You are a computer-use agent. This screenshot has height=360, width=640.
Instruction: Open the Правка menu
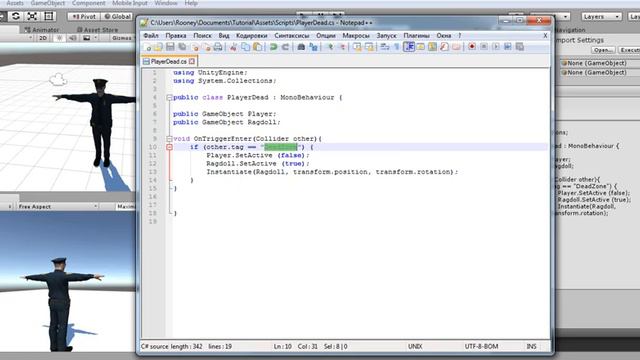click(176, 36)
